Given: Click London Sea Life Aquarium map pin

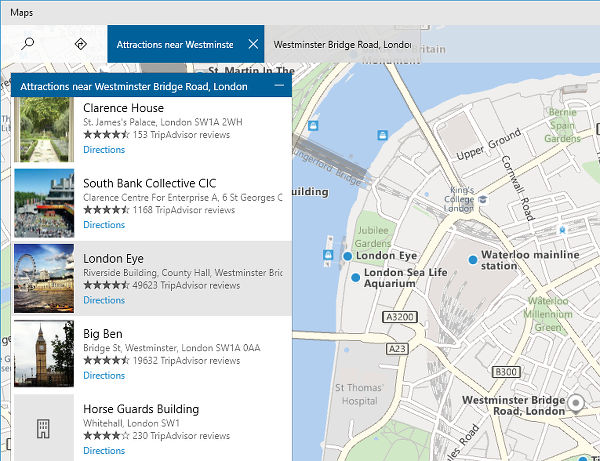Looking at the screenshot, I should point(355,277).
